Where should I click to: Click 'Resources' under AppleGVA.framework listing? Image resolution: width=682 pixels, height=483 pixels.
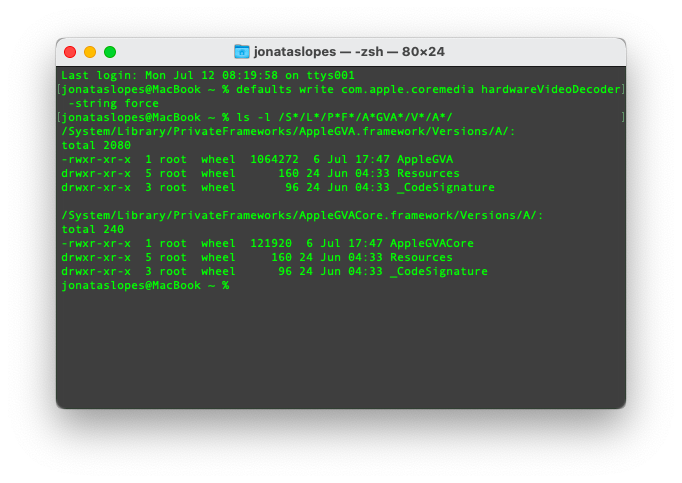(x=428, y=173)
